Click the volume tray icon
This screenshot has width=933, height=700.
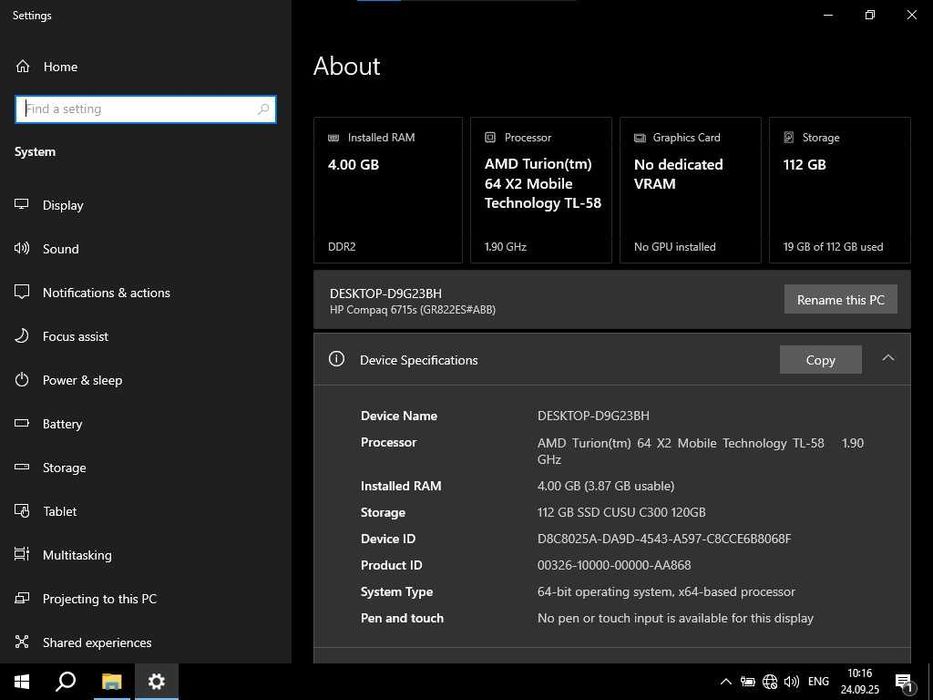(x=791, y=682)
